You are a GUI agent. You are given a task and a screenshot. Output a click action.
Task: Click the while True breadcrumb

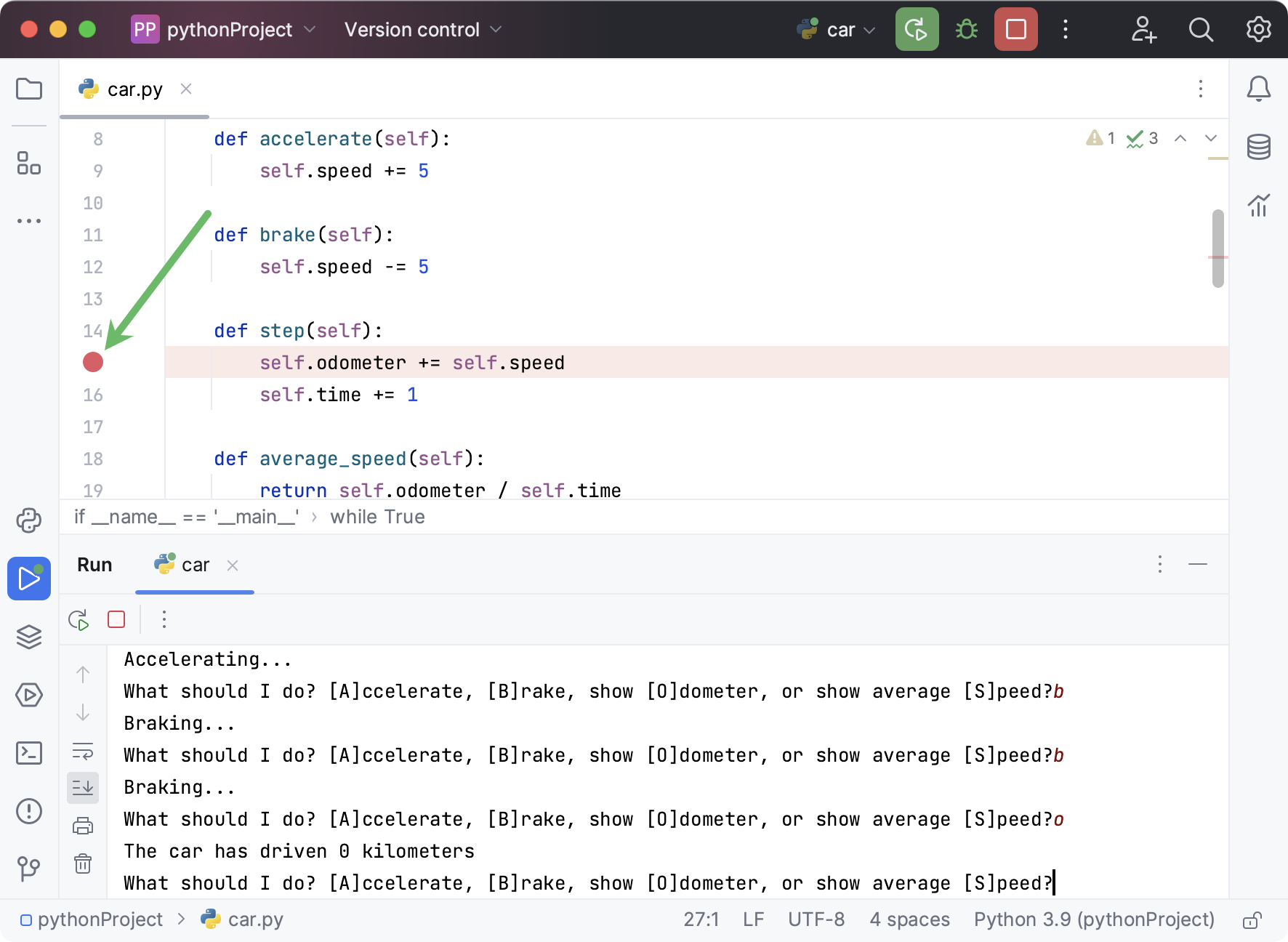pos(377,517)
